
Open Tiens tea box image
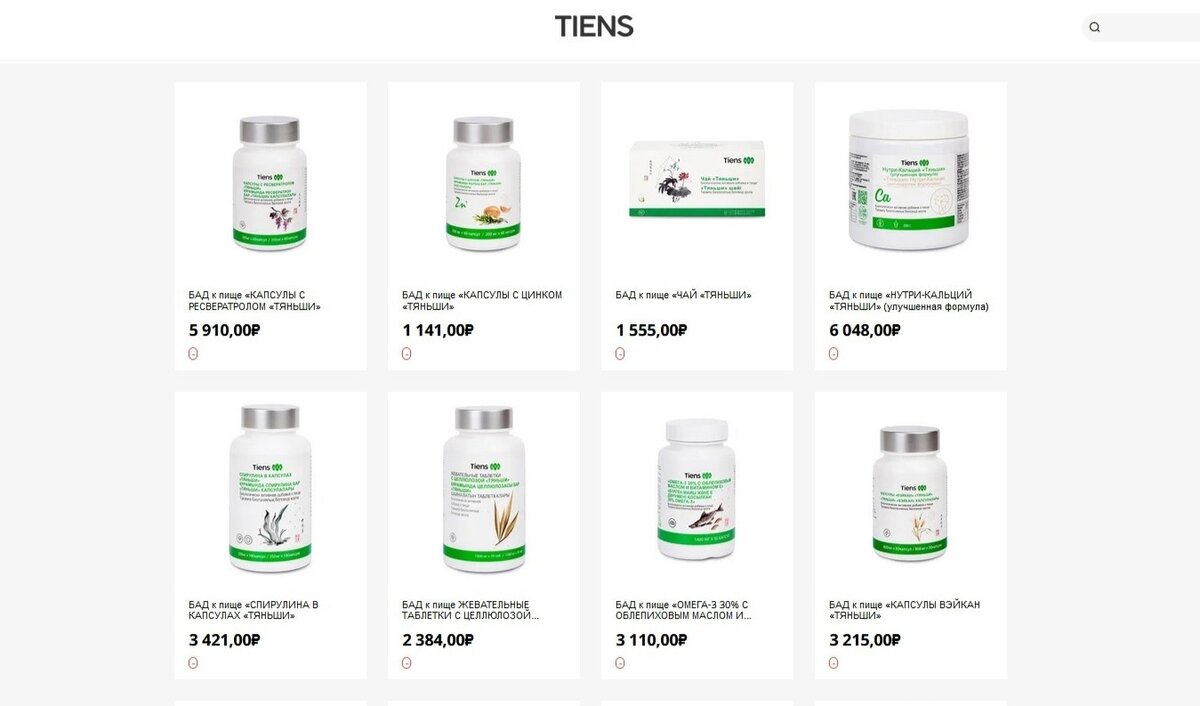pyautogui.click(x=697, y=178)
